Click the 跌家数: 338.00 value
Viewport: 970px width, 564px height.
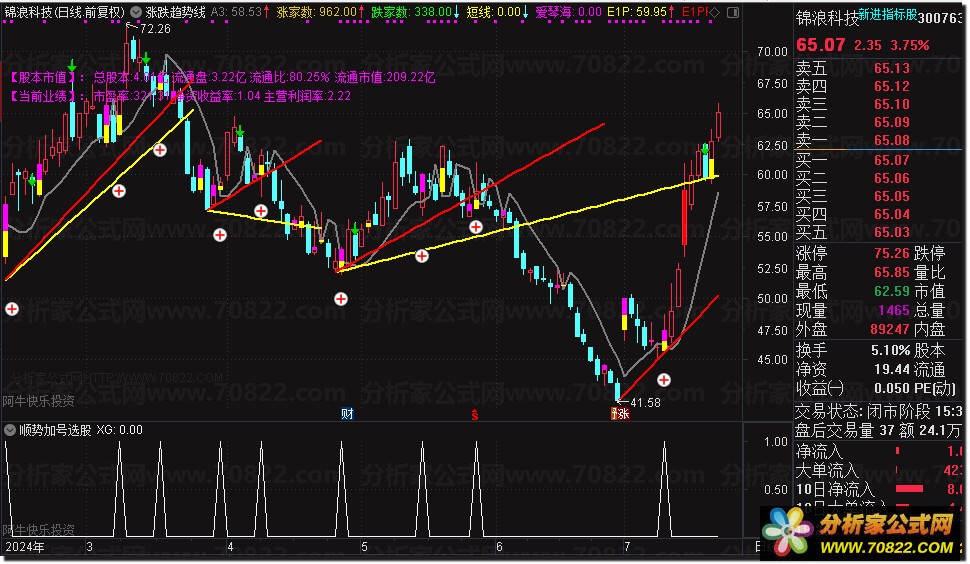tap(415, 12)
